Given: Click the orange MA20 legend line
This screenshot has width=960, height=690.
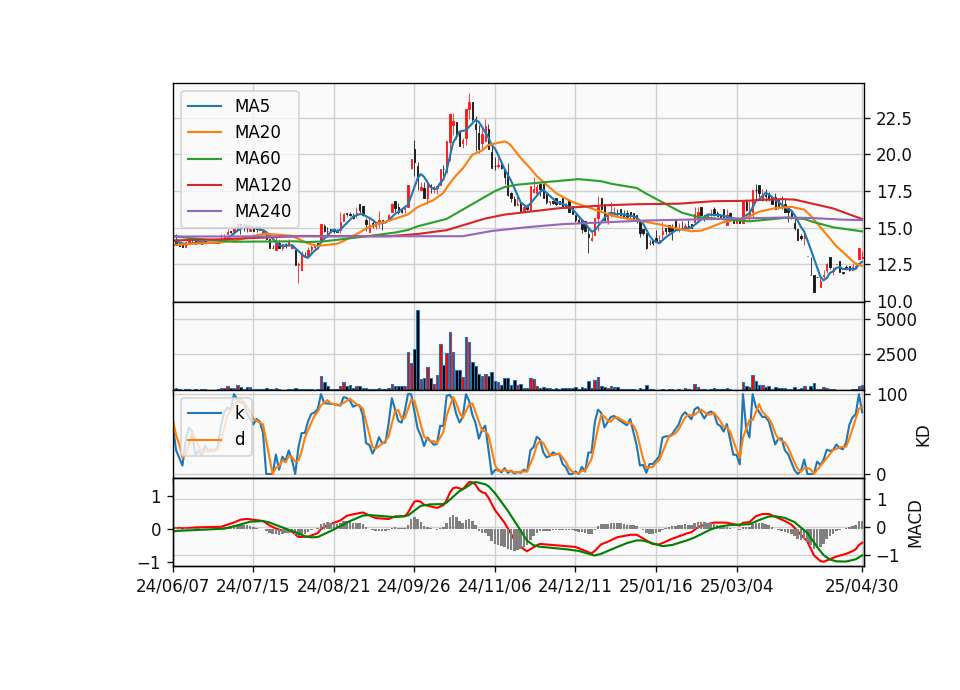Looking at the screenshot, I should [x=205, y=132].
